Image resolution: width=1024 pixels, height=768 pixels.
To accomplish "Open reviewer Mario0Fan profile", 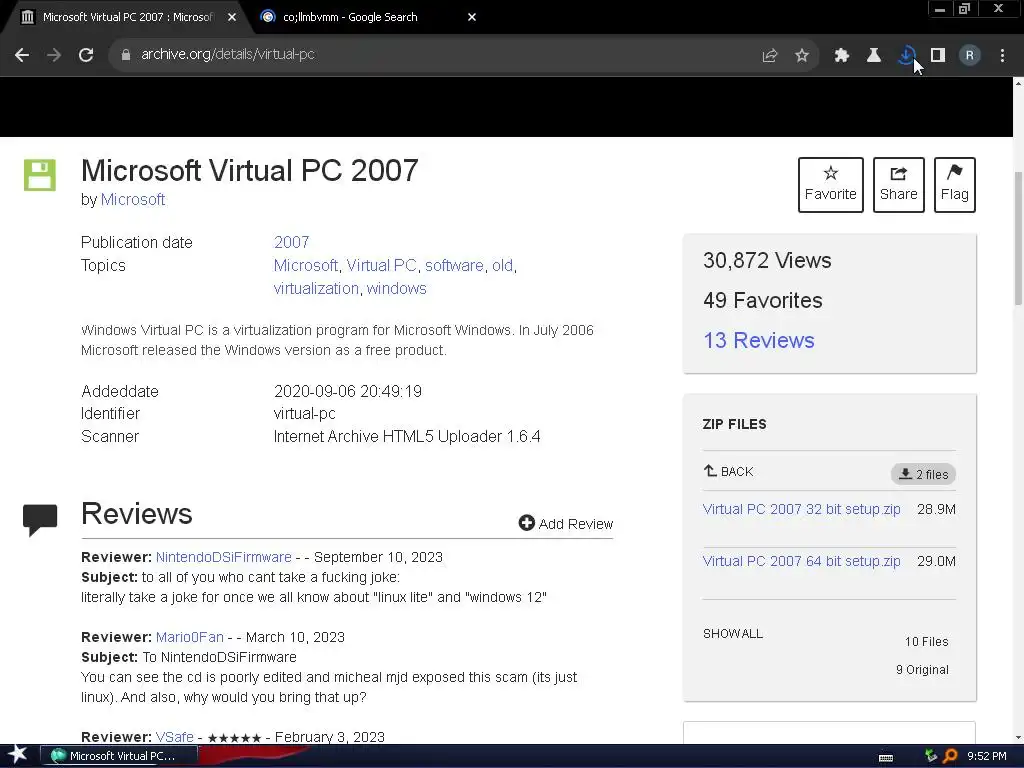I will coord(189,637).
